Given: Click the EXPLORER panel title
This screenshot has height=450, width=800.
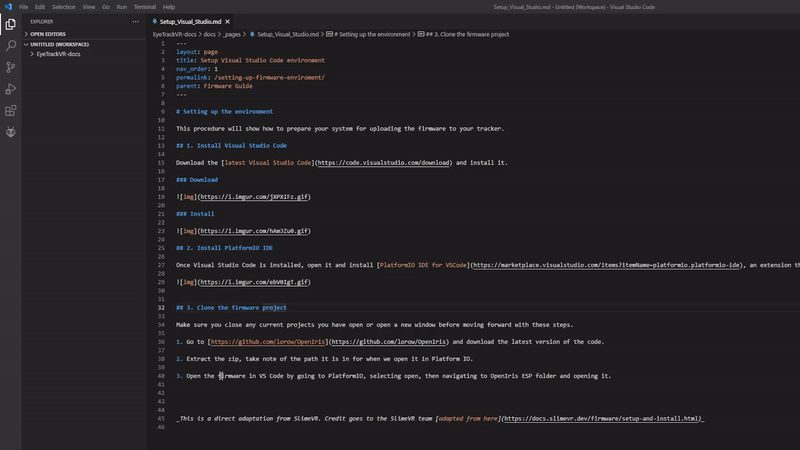Looking at the screenshot, I should point(41,21).
